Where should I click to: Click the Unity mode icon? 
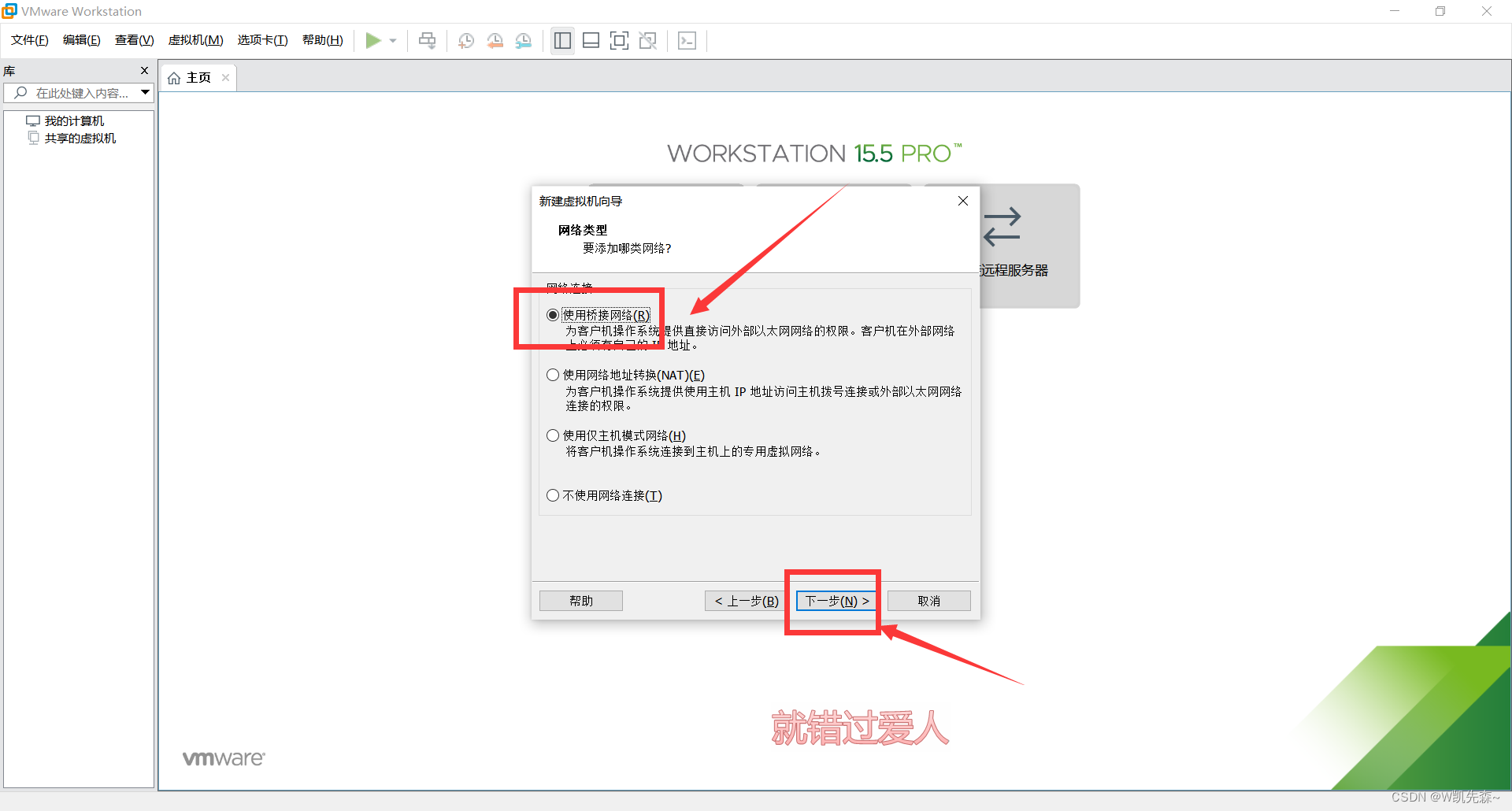click(x=648, y=40)
